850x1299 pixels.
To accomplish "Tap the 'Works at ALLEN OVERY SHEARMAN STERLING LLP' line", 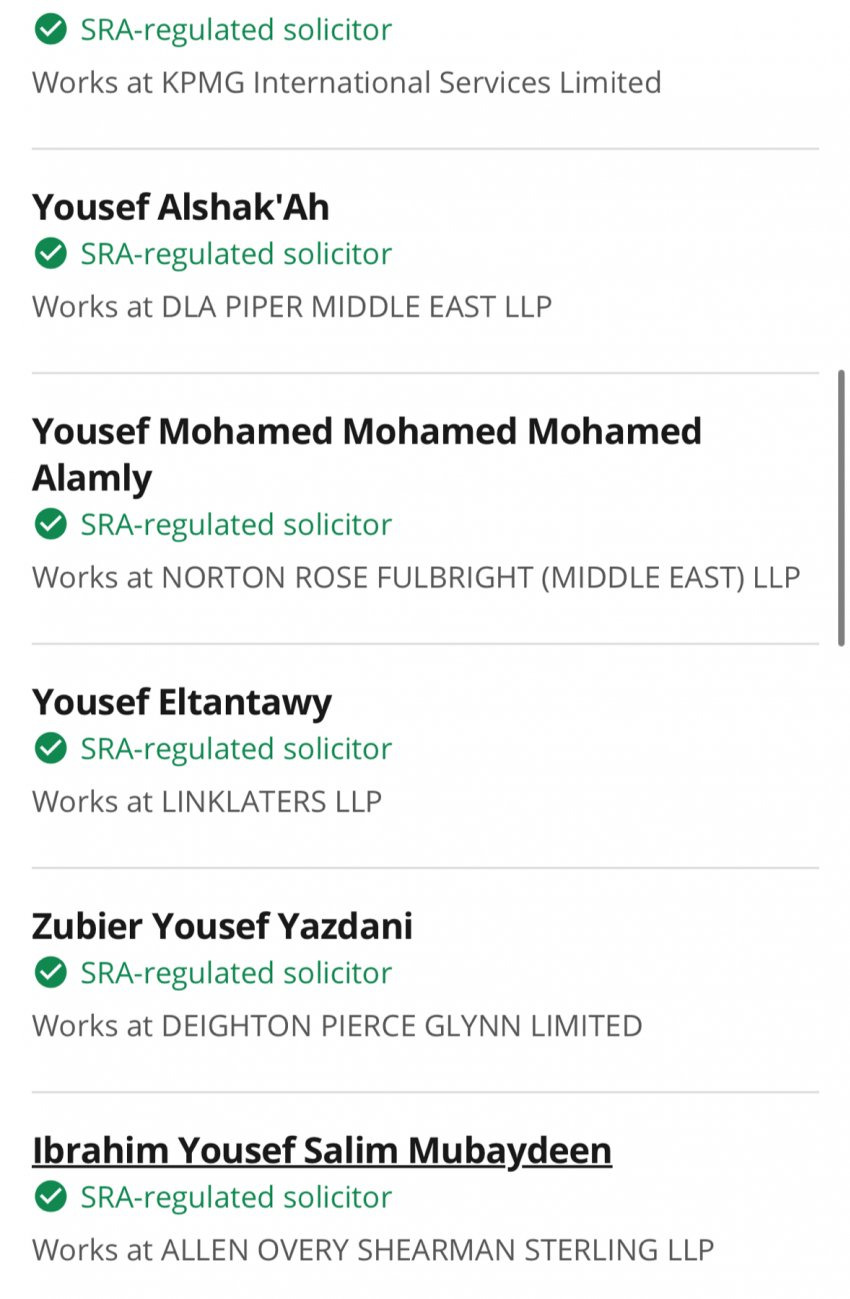I will [x=372, y=1249].
